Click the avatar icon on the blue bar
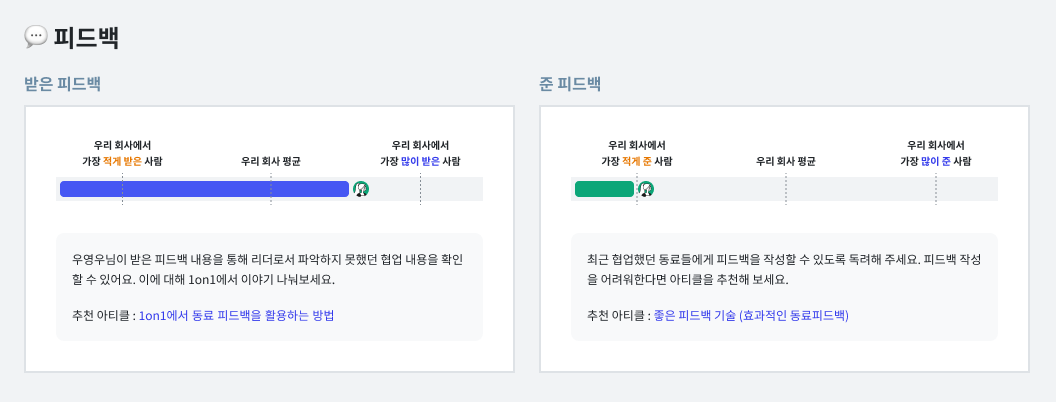Screen dimensions: 1056x402 [361, 189]
